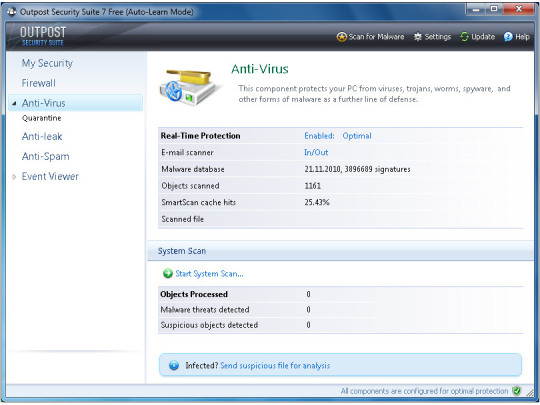Collapse the Anti-Virus tree arrow

14,103
